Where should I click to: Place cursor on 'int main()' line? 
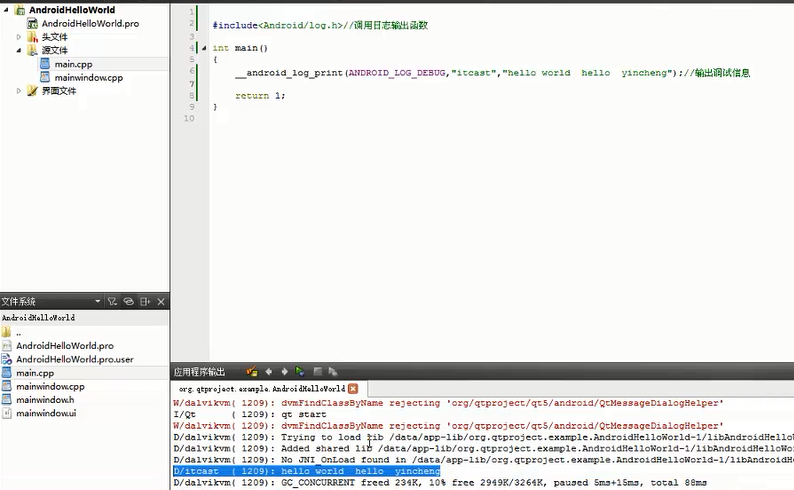point(240,48)
